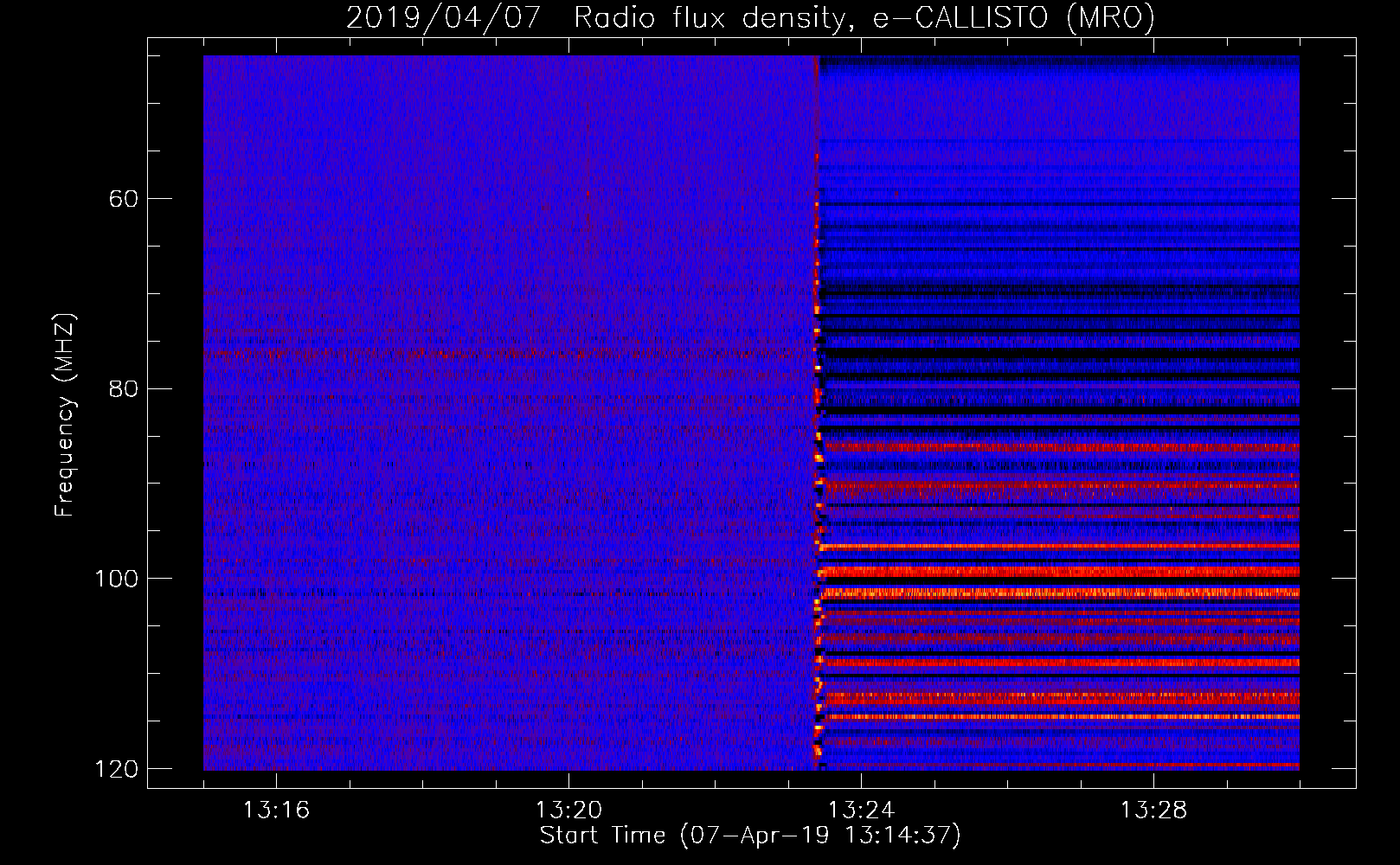Click the 120 frequency tick label
The height and width of the screenshot is (865, 1400).
[x=116, y=769]
